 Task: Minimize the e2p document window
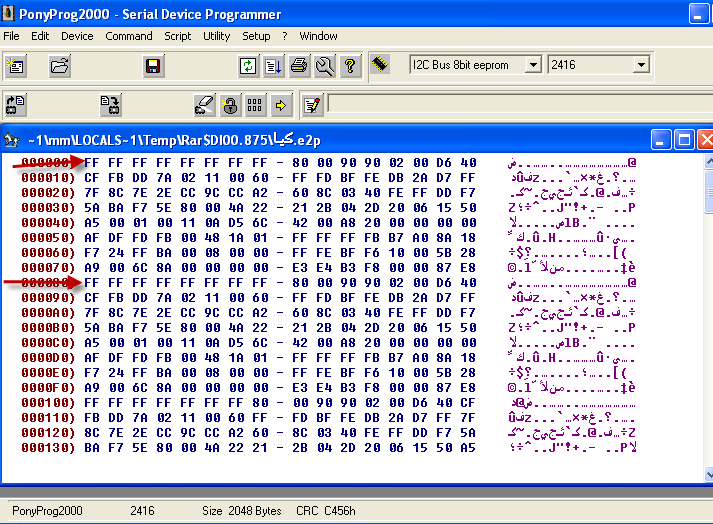(x=661, y=140)
